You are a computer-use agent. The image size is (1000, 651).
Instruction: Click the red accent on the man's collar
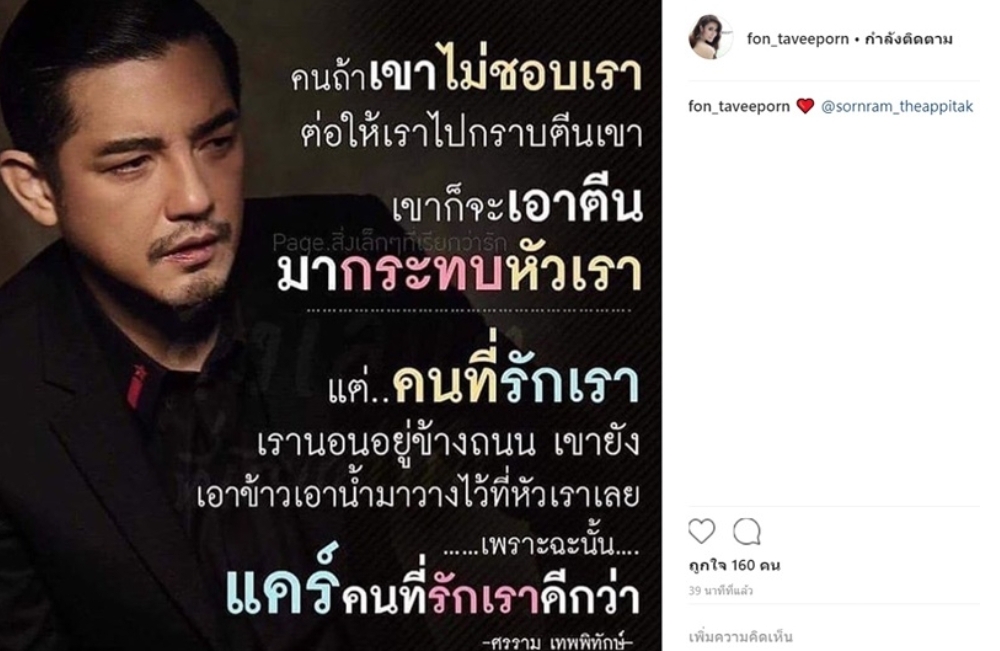click(136, 387)
